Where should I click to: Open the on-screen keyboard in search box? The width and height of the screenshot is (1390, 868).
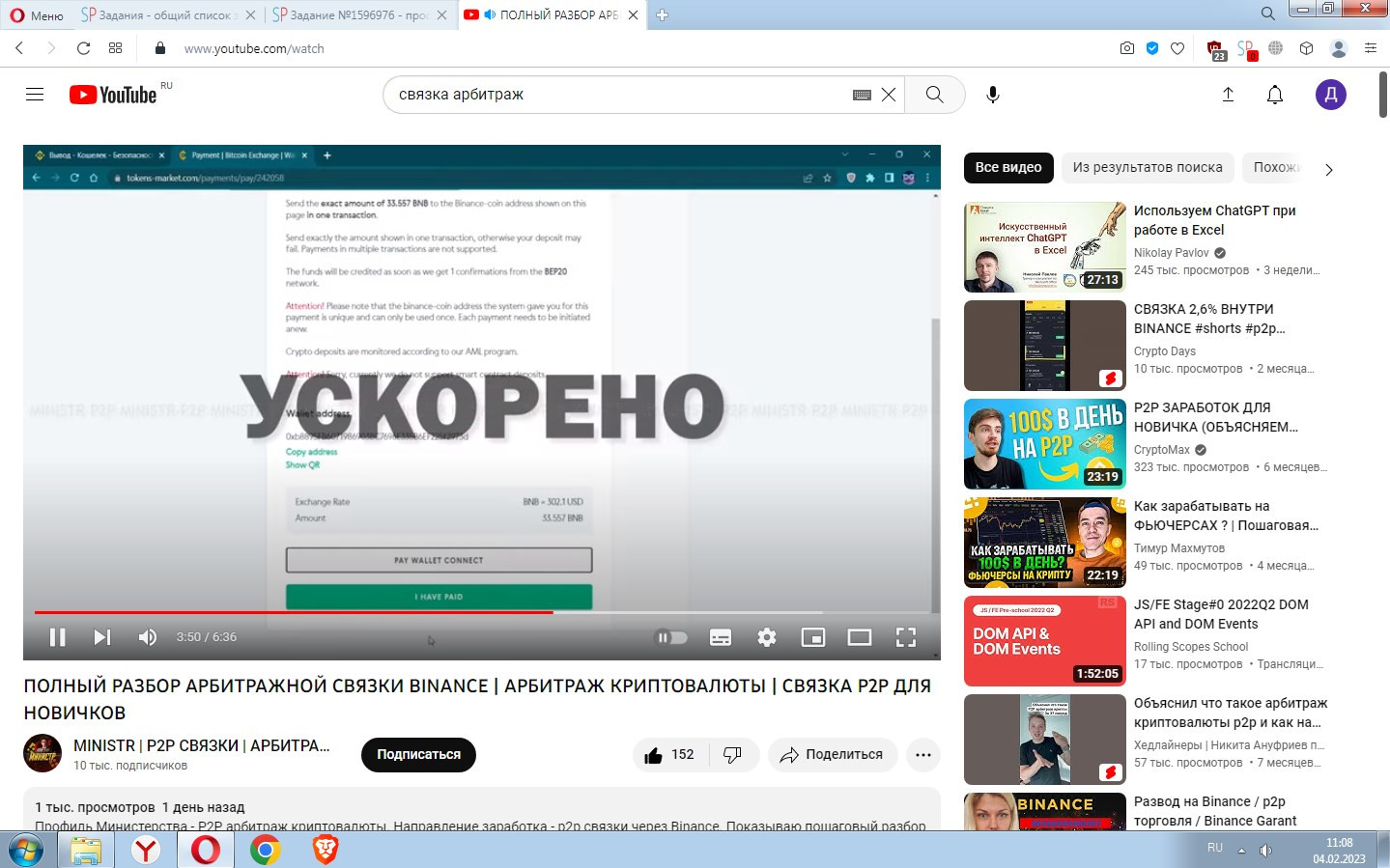[x=862, y=95]
